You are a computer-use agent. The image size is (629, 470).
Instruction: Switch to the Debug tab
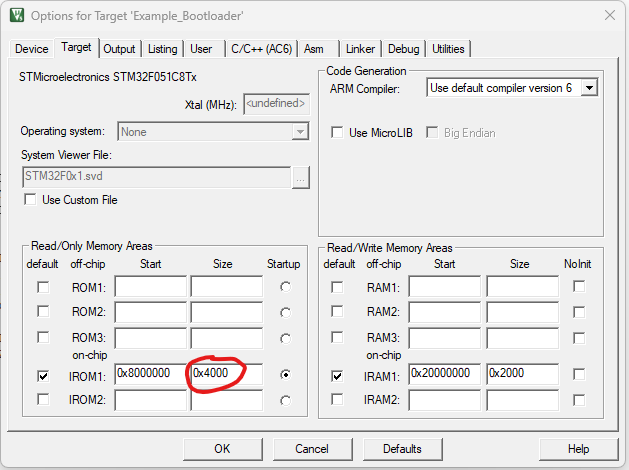click(403, 49)
